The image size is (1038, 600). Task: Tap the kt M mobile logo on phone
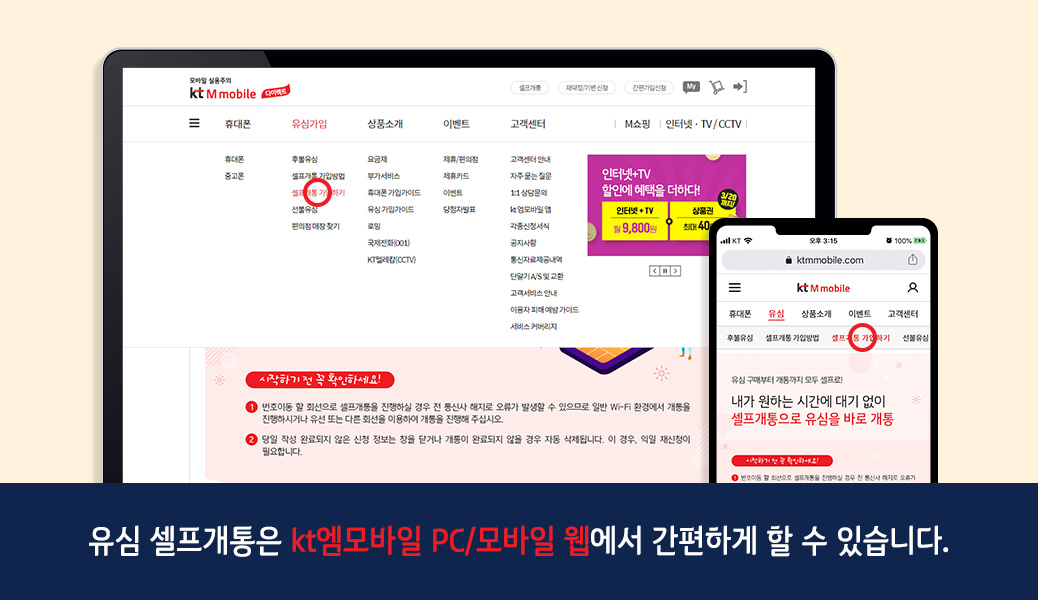click(x=823, y=288)
